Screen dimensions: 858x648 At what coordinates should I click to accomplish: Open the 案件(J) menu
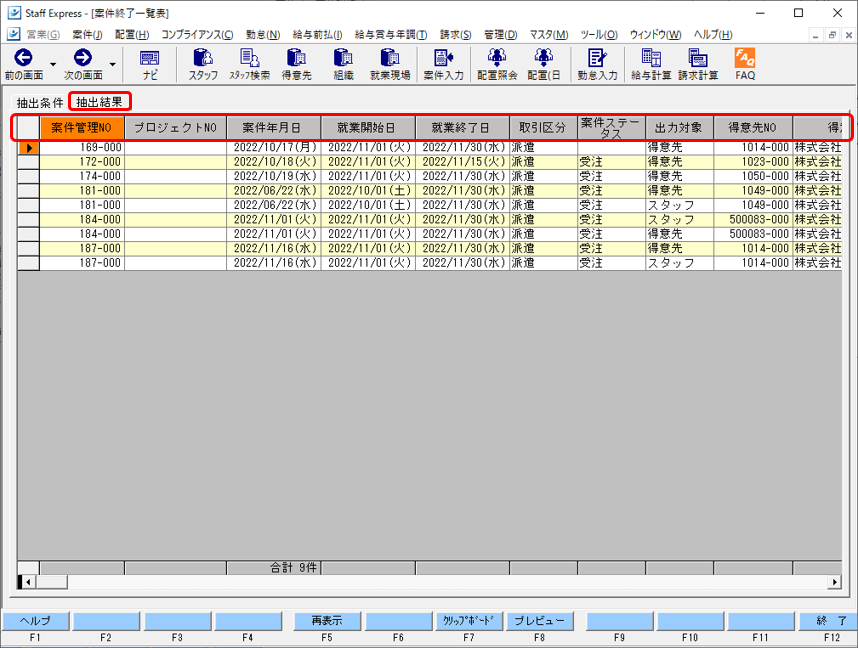87,34
